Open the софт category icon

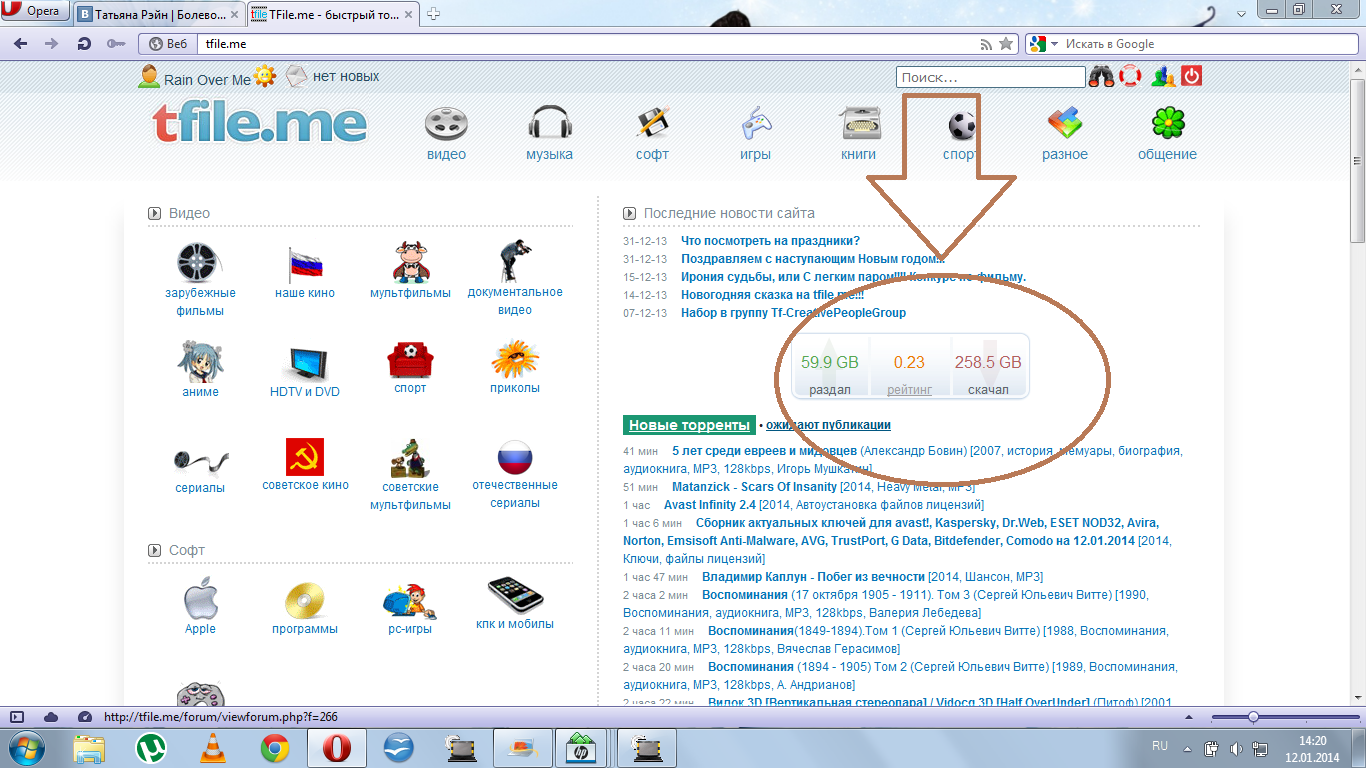pyautogui.click(x=652, y=124)
